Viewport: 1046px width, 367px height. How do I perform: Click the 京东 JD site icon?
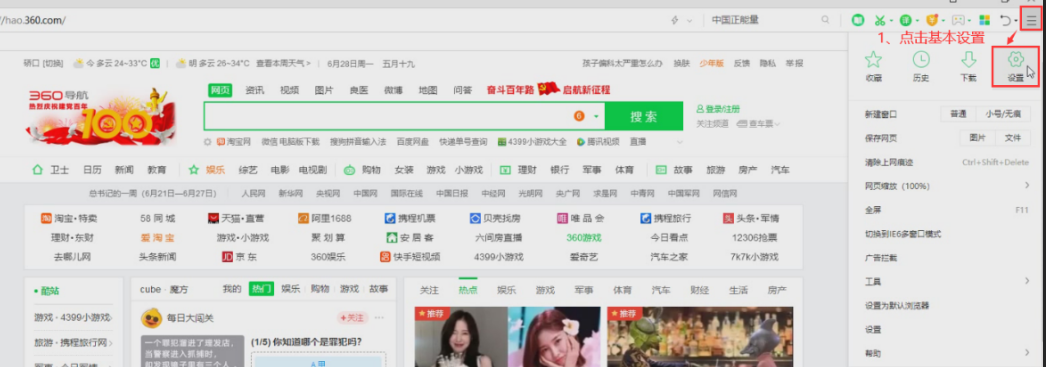point(227,257)
